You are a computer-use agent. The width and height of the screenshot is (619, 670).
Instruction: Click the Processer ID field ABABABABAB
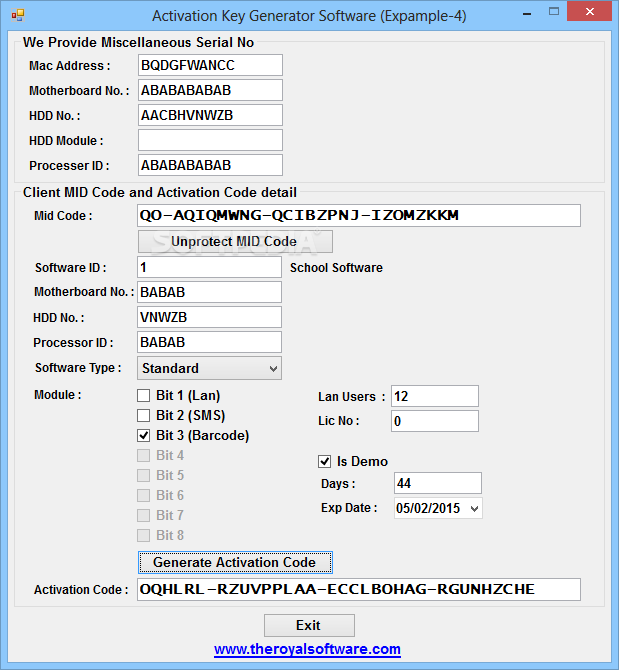coord(210,165)
